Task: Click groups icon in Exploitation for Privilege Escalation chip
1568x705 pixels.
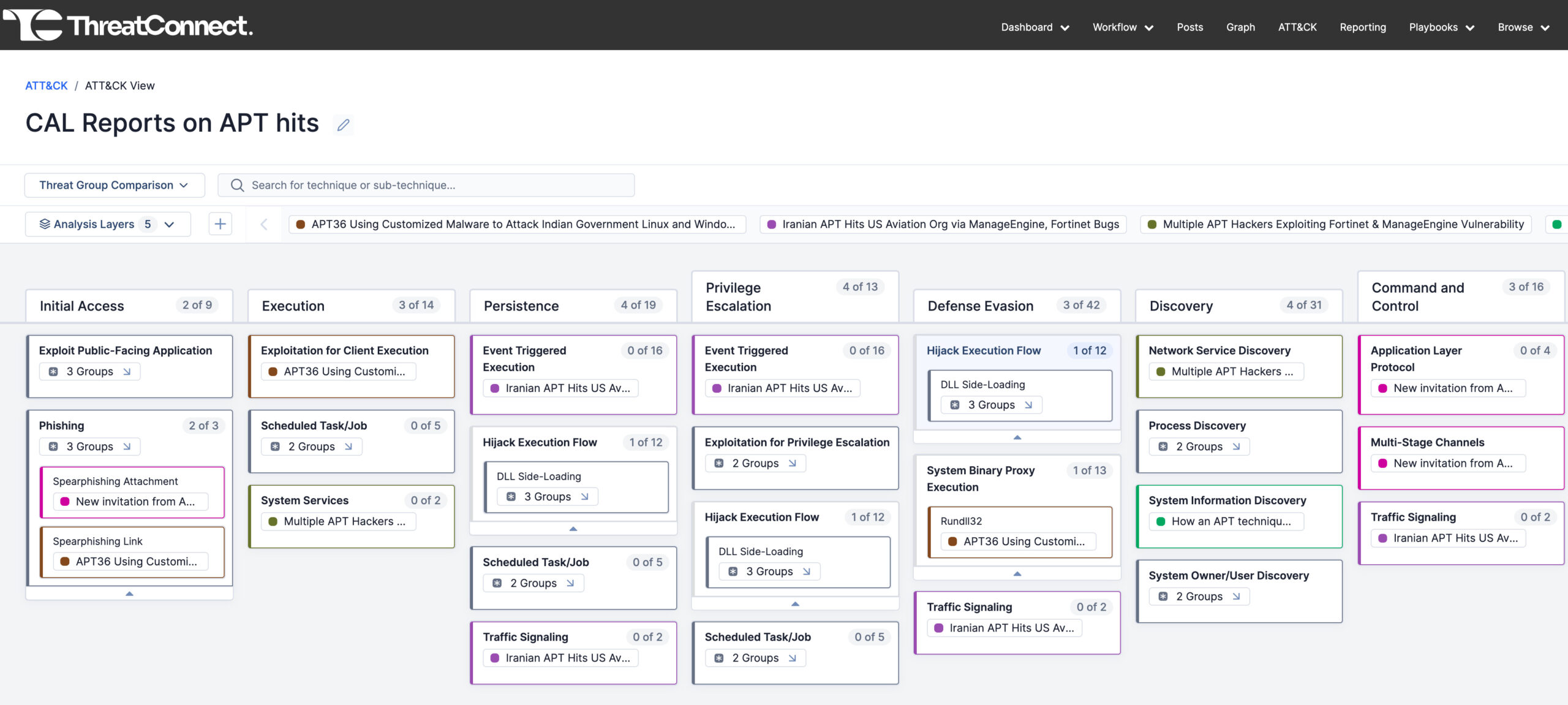Action: click(x=719, y=463)
